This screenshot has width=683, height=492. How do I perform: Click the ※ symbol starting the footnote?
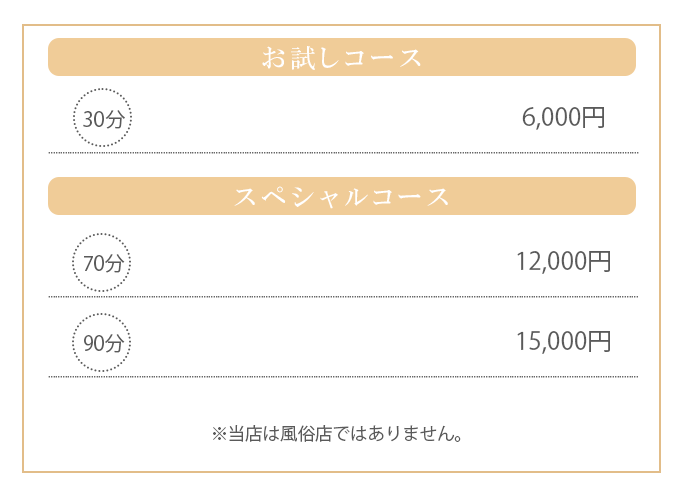[220, 435]
